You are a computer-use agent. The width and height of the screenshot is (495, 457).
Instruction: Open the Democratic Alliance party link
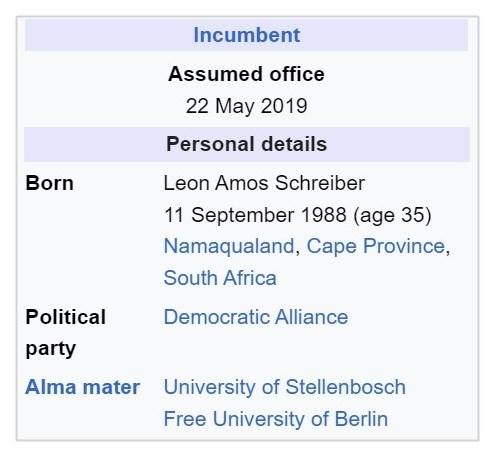(x=256, y=317)
